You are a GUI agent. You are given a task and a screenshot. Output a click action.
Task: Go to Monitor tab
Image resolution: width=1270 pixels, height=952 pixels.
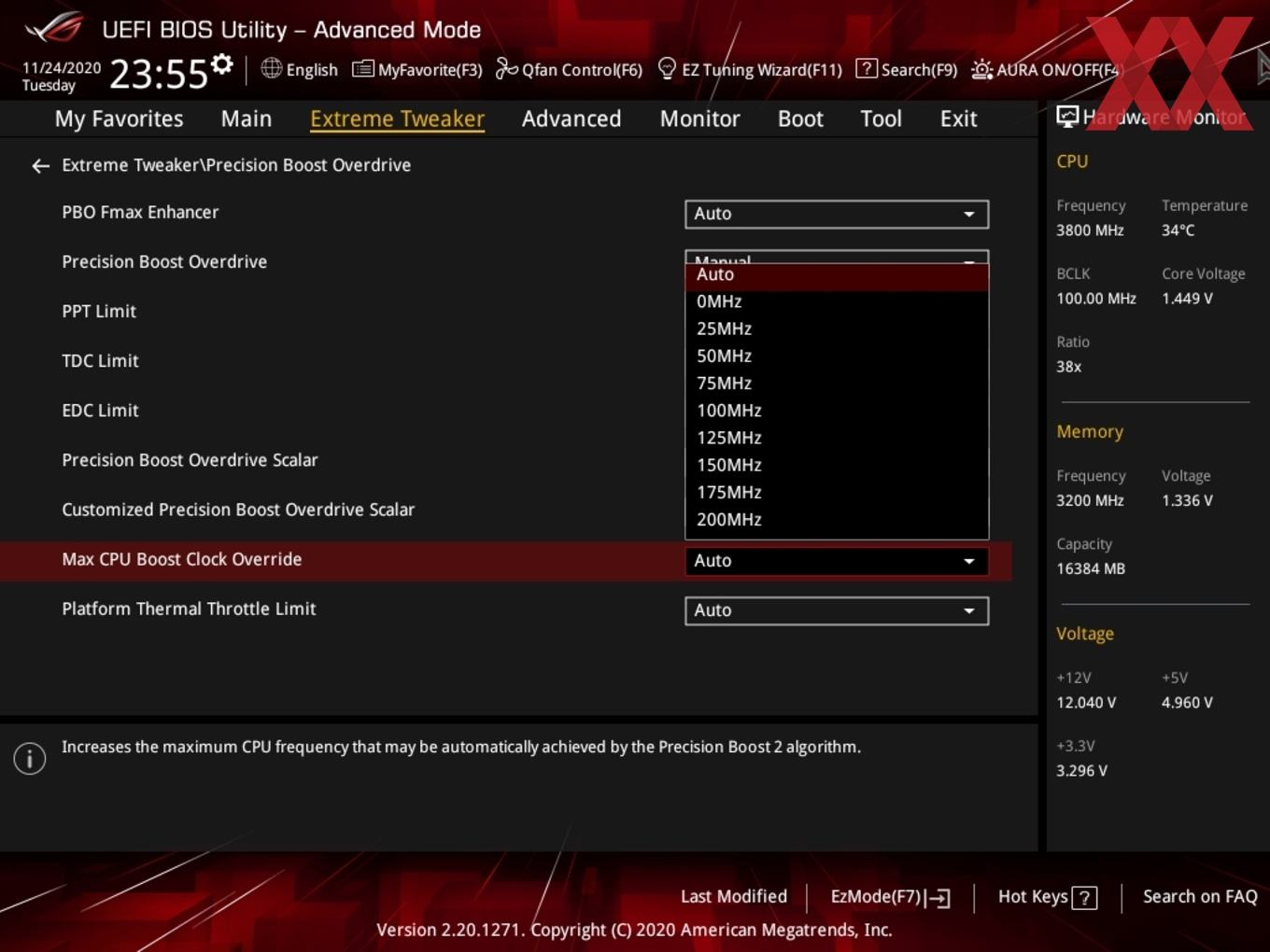pos(699,119)
